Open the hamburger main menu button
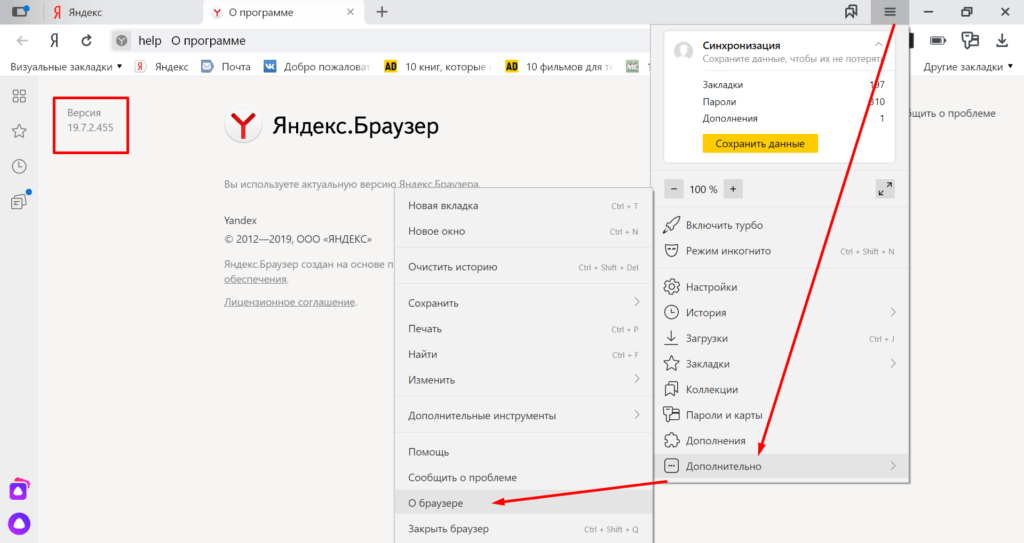 (x=889, y=12)
